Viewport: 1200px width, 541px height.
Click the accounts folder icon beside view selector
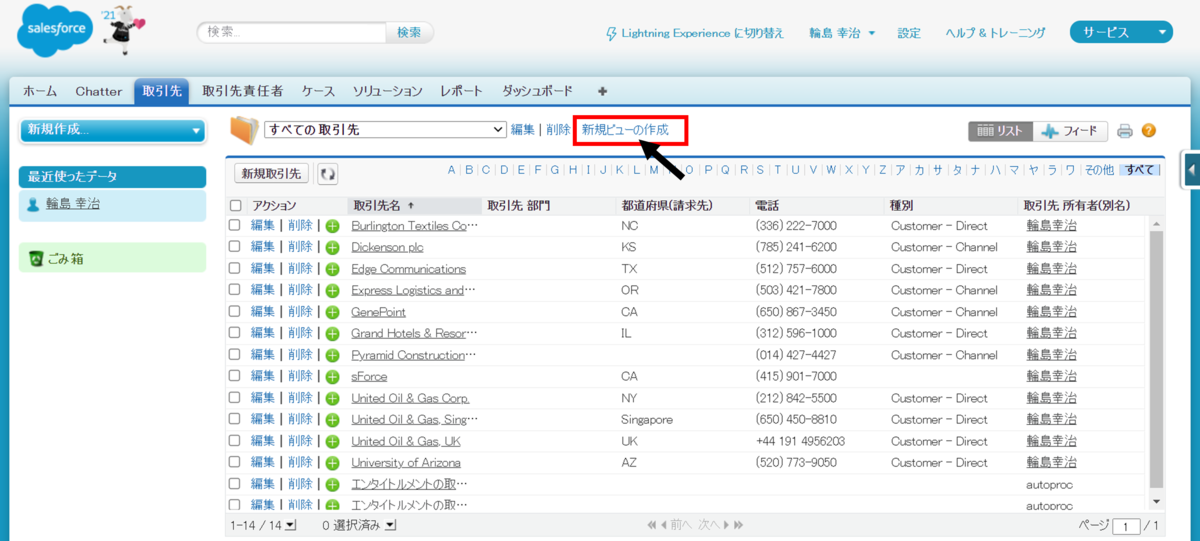(x=244, y=130)
